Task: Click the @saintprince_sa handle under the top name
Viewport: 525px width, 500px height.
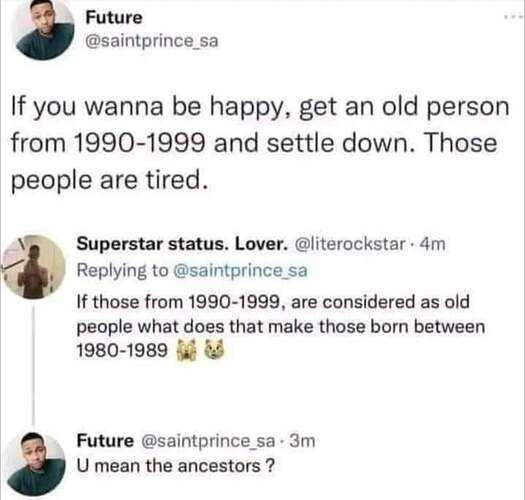Action: pyautogui.click(x=152, y=41)
